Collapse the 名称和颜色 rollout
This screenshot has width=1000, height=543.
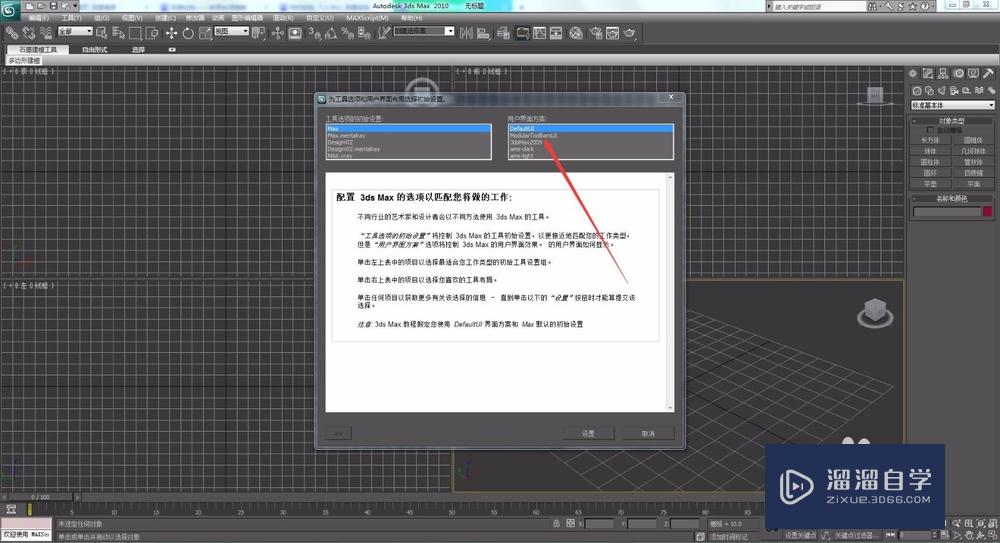tap(952, 198)
